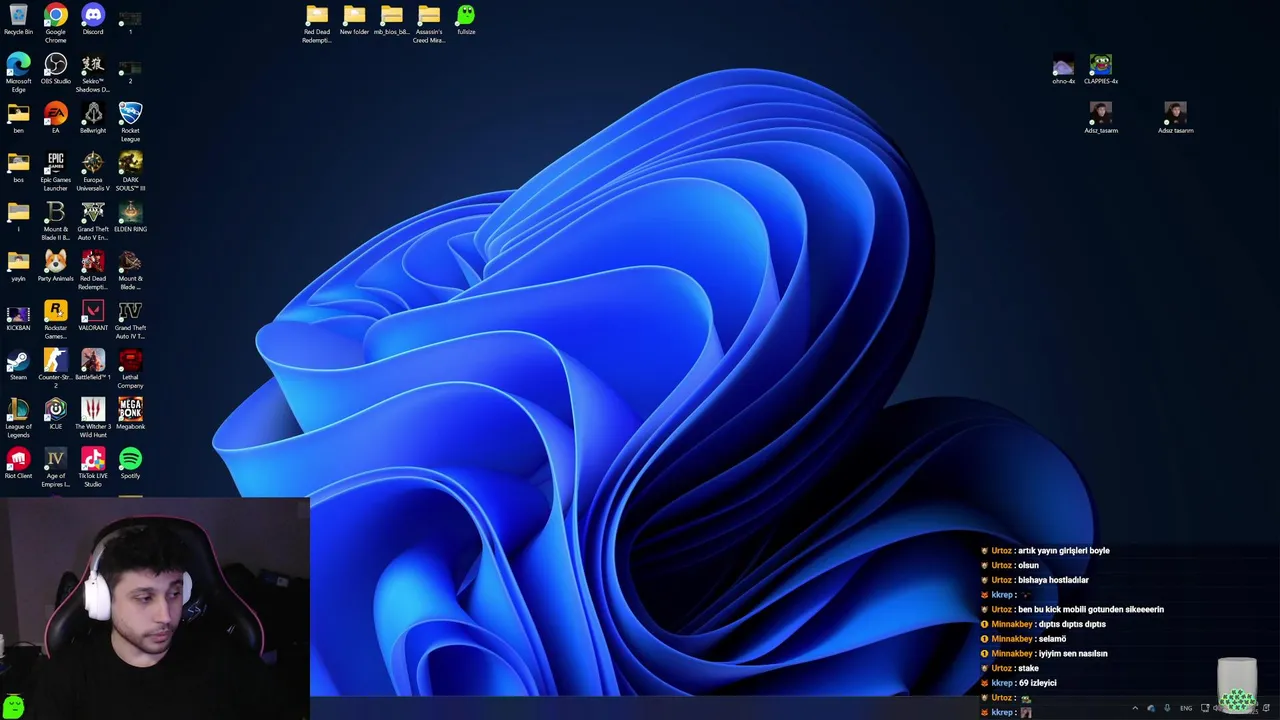Select the KICKBAN video file icon
Viewport: 1280px width, 720px height.
pyautogui.click(x=18, y=315)
